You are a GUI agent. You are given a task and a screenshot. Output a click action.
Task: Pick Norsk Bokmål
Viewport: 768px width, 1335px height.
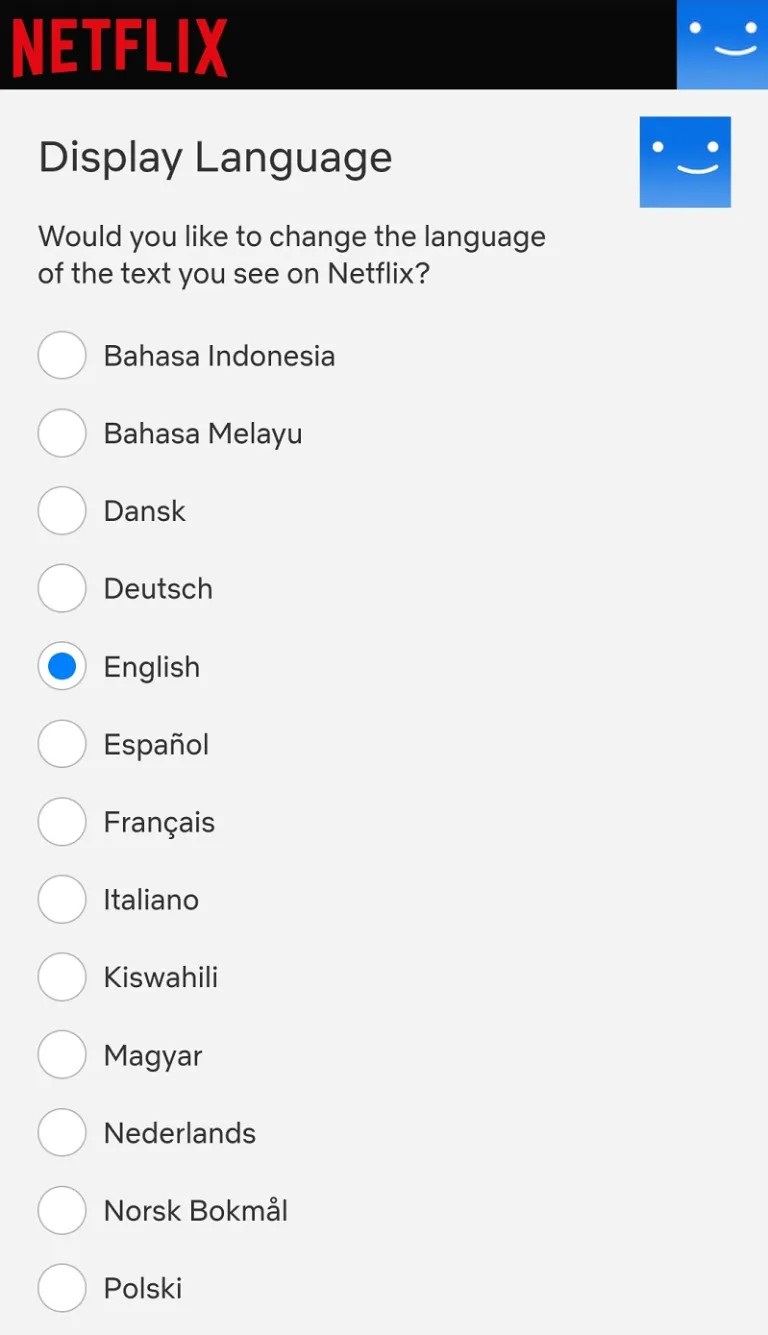click(62, 1210)
